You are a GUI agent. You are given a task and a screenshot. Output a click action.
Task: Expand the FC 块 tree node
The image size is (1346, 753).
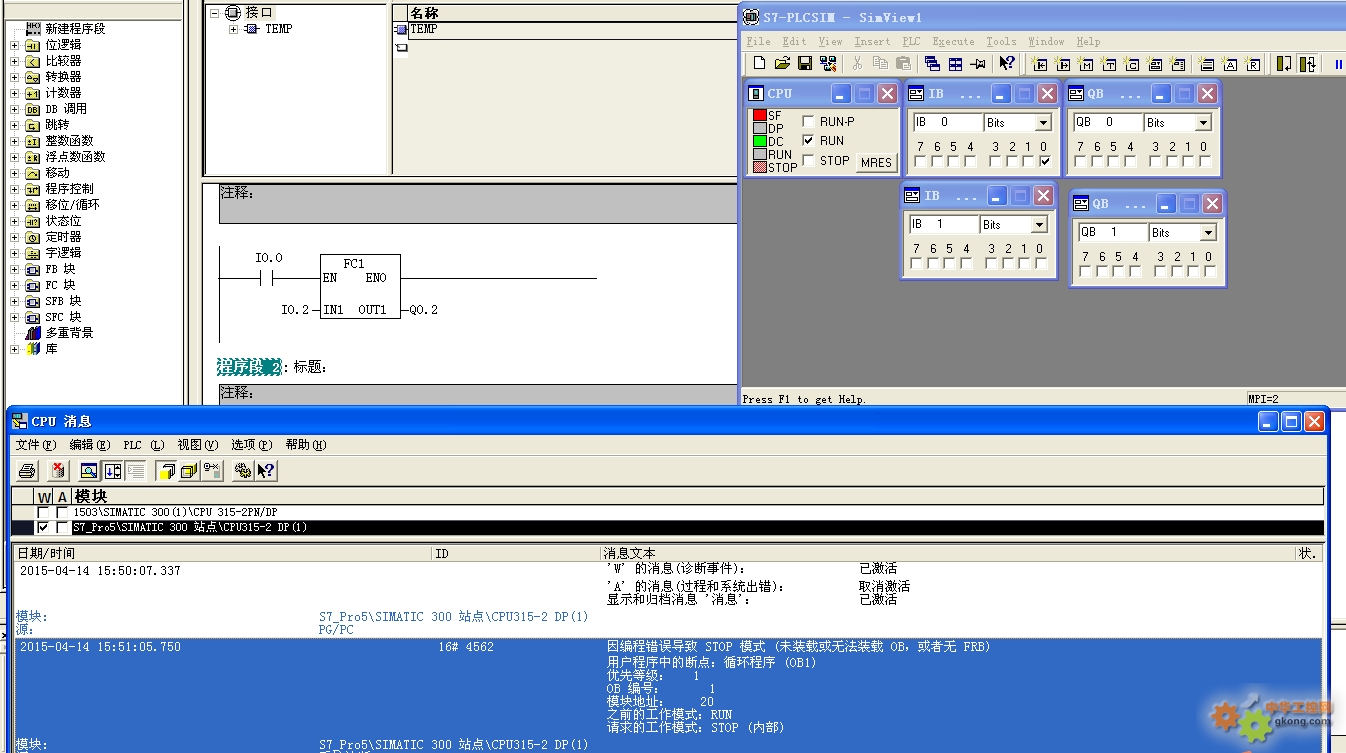coord(14,285)
